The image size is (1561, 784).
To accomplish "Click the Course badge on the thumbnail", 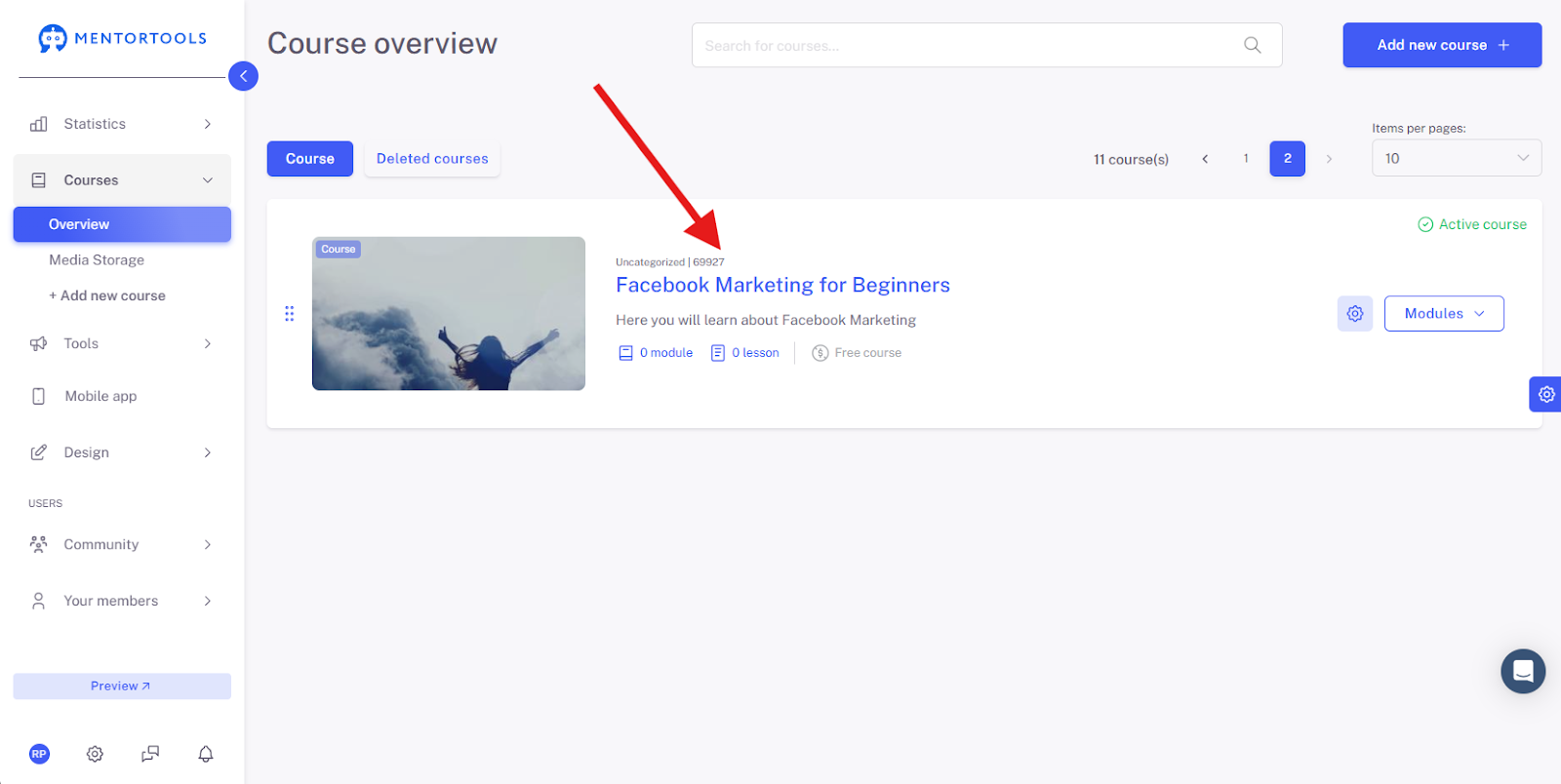I will 339,250.
